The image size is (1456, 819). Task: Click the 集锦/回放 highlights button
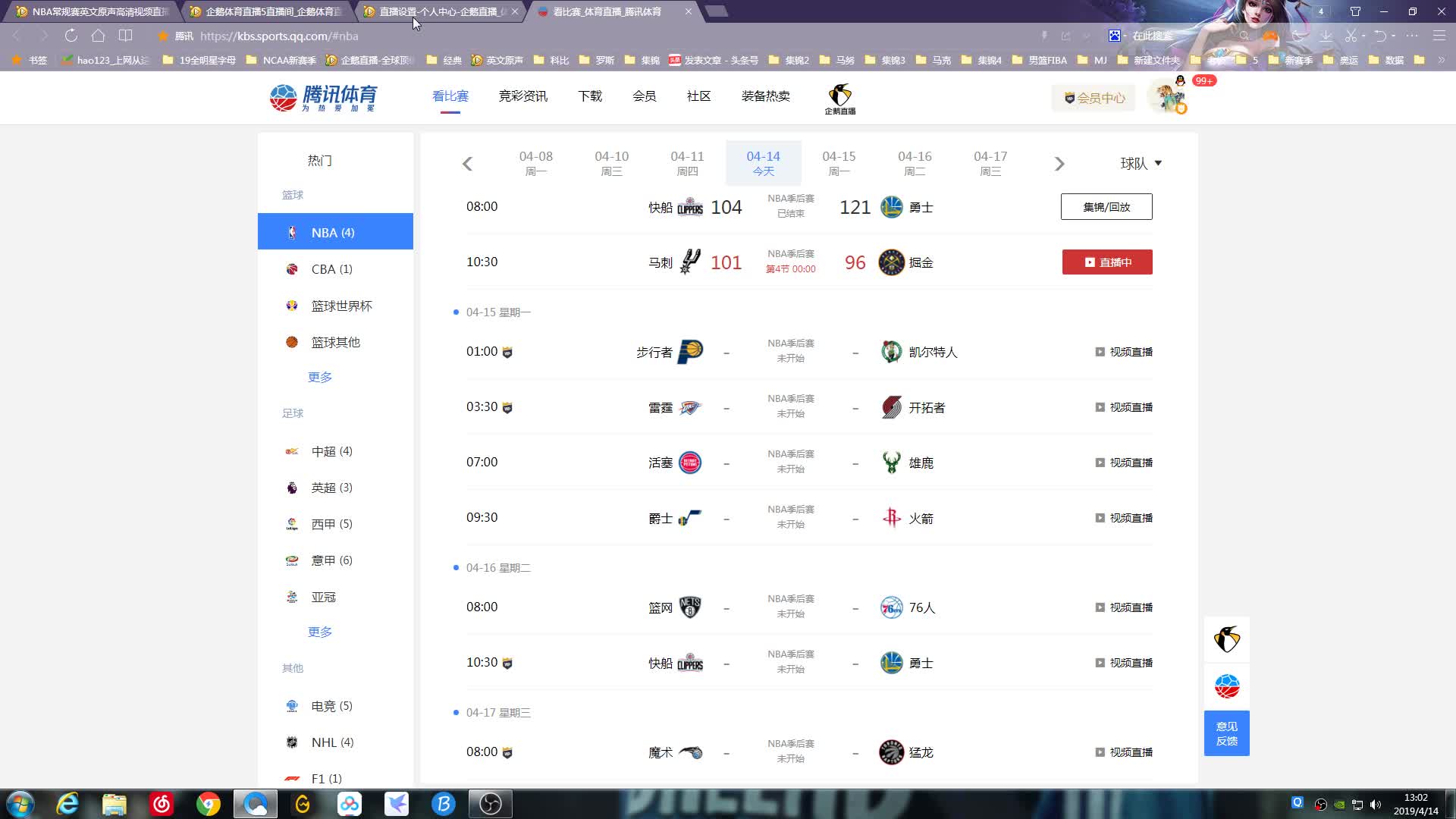tap(1106, 207)
